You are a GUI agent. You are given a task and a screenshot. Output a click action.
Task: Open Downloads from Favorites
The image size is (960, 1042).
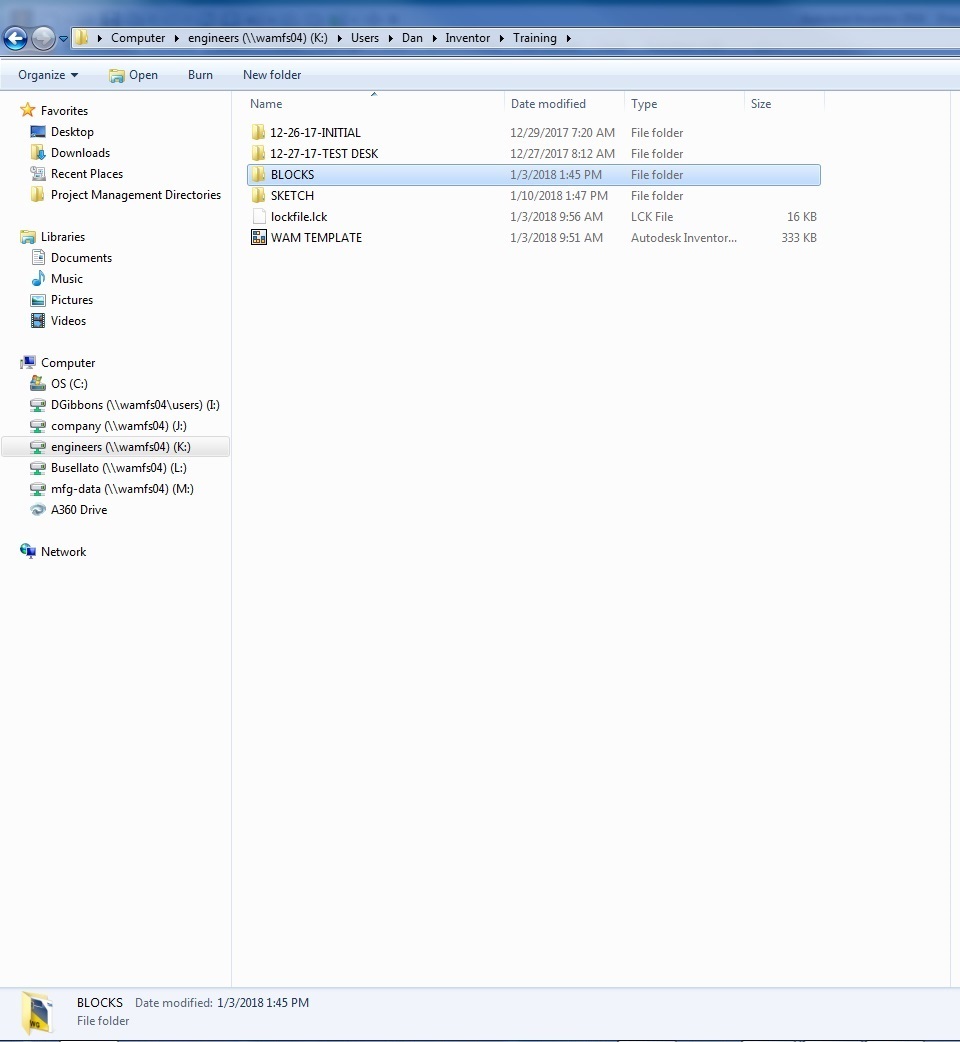tap(79, 152)
